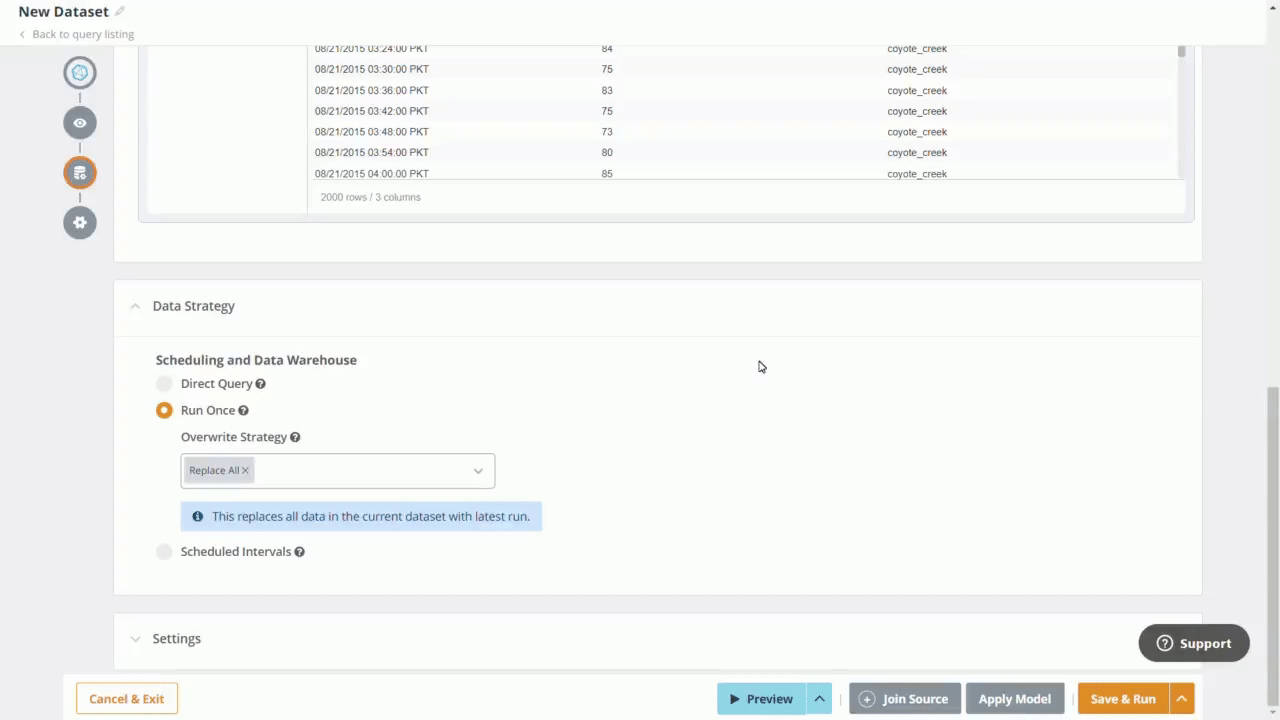Go to the gear settings step icon
This screenshot has height=720, width=1280.
coord(80,222)
